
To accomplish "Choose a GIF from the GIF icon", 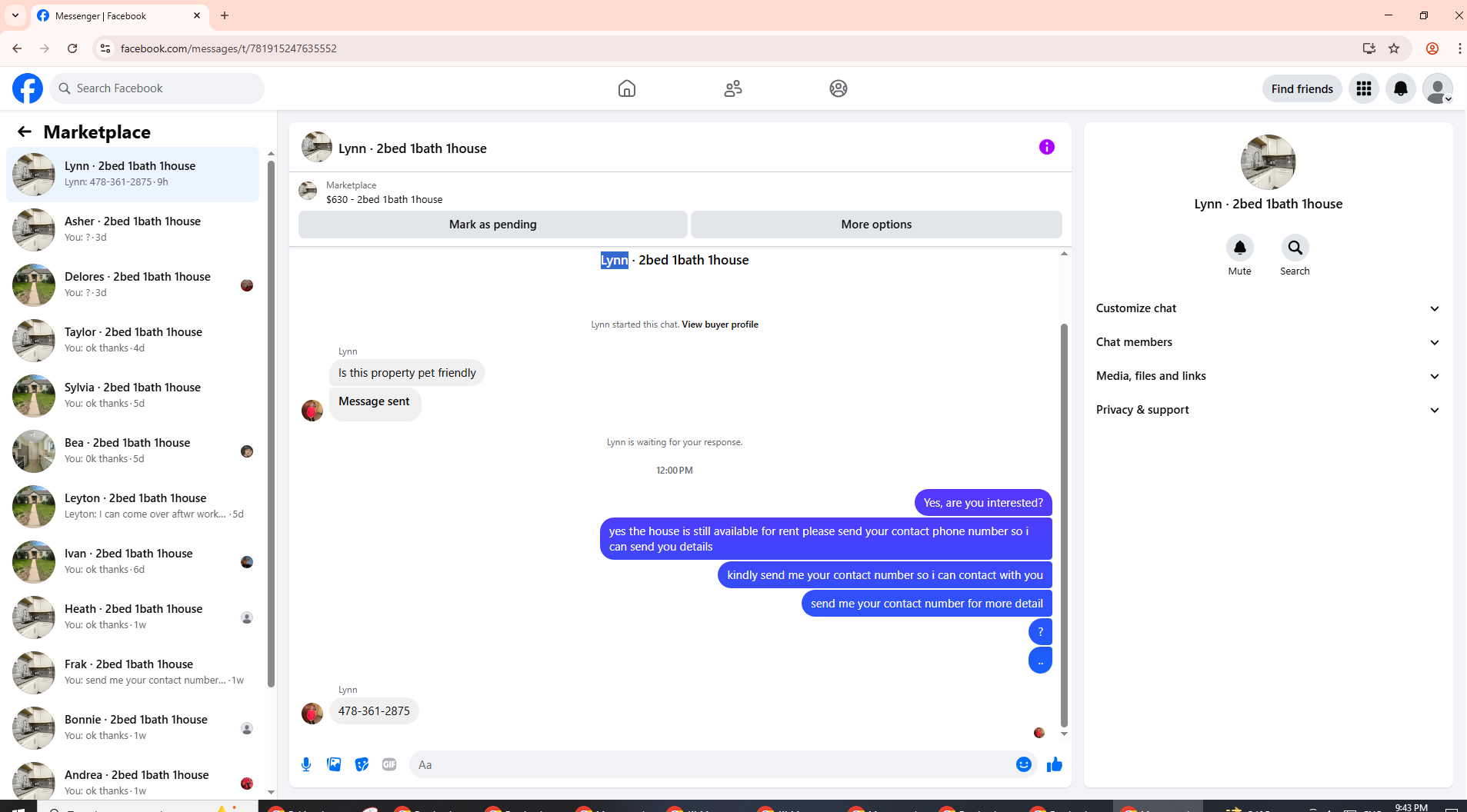I will point(389,764).
